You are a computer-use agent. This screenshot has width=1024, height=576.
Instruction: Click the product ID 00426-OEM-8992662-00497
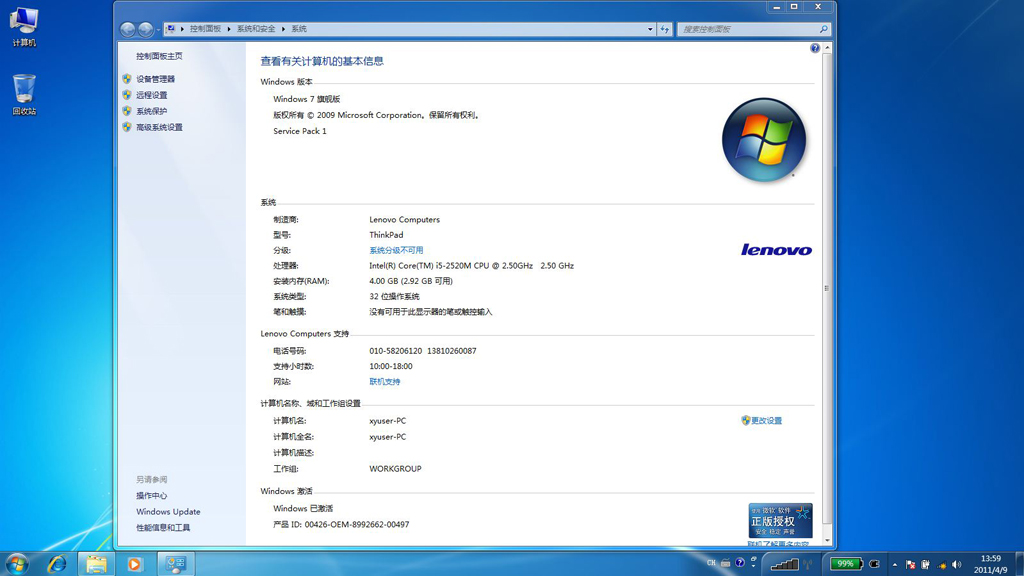[357, 524]
